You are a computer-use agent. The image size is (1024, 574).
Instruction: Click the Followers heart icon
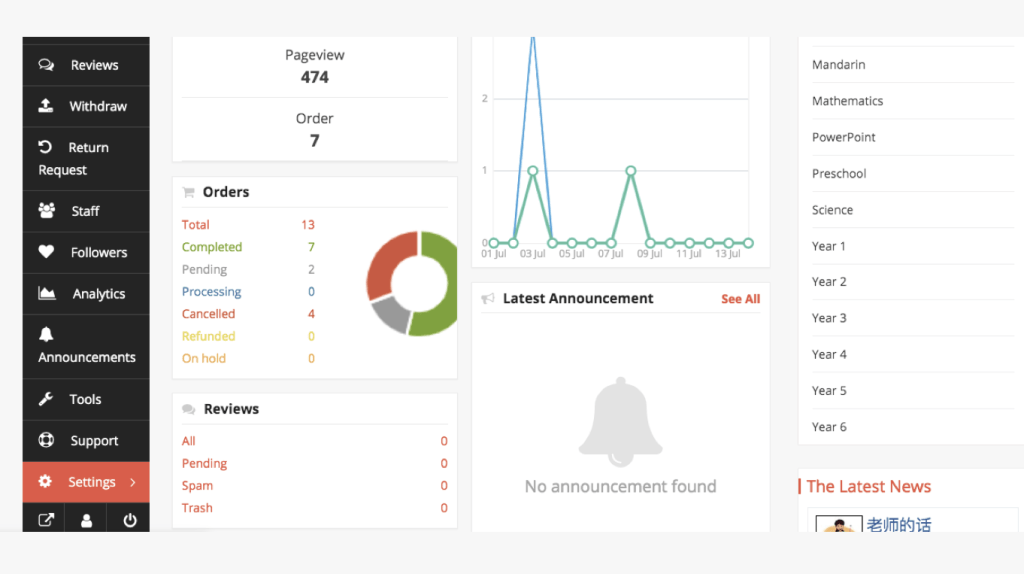pos(46,253)
